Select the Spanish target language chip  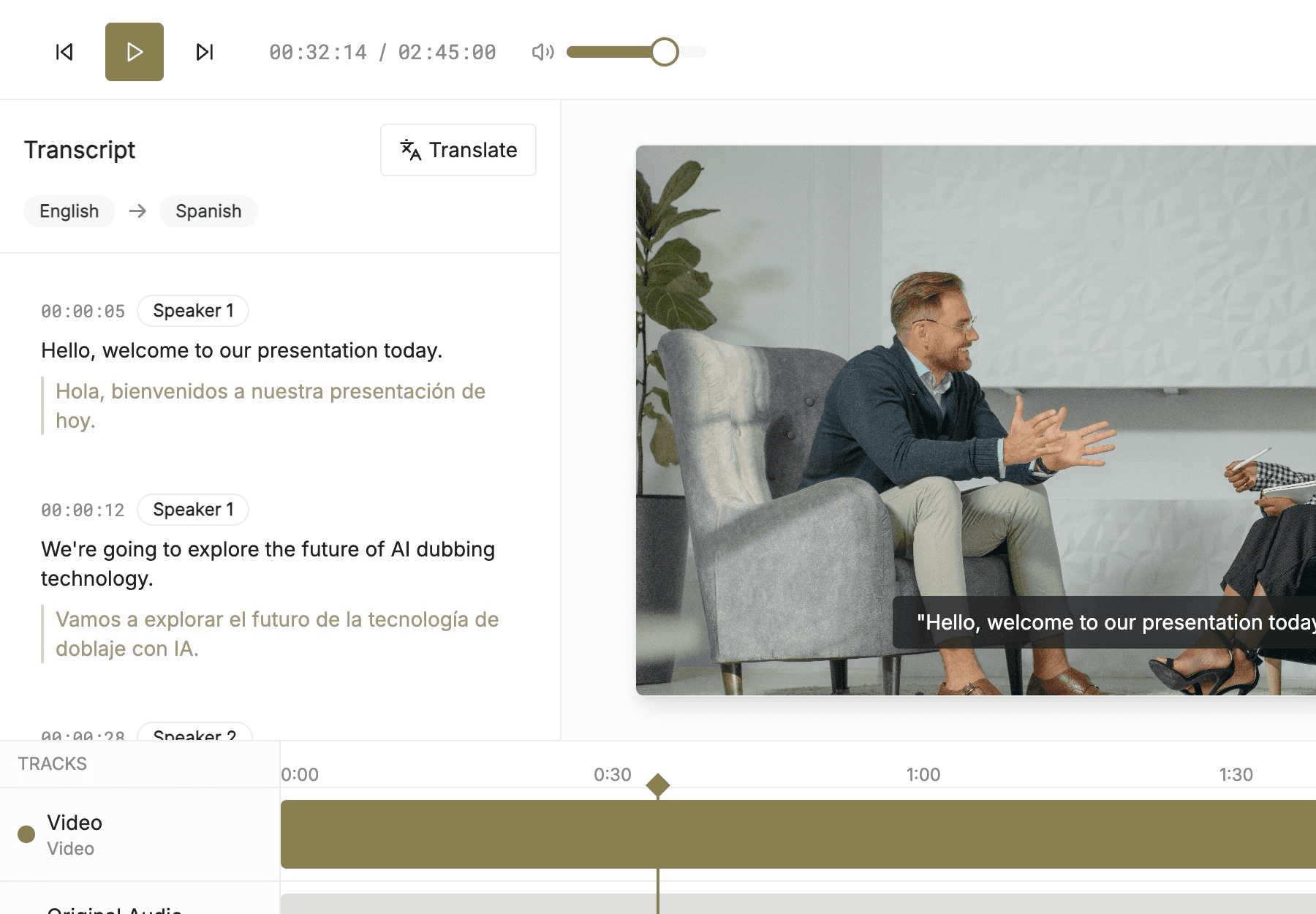coord(208,211)
